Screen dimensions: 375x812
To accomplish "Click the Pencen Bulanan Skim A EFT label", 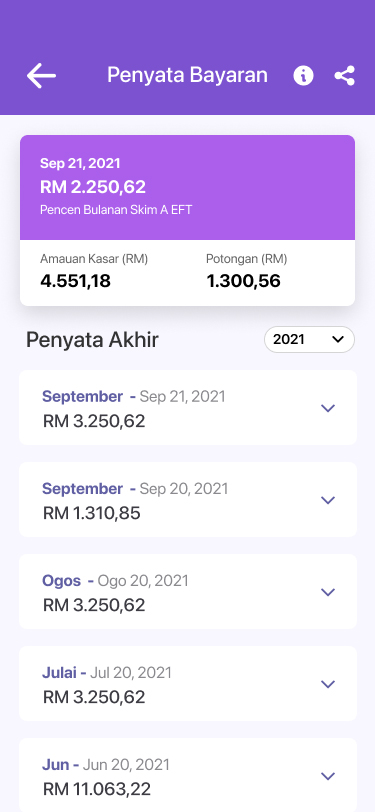I will [116, 211].
